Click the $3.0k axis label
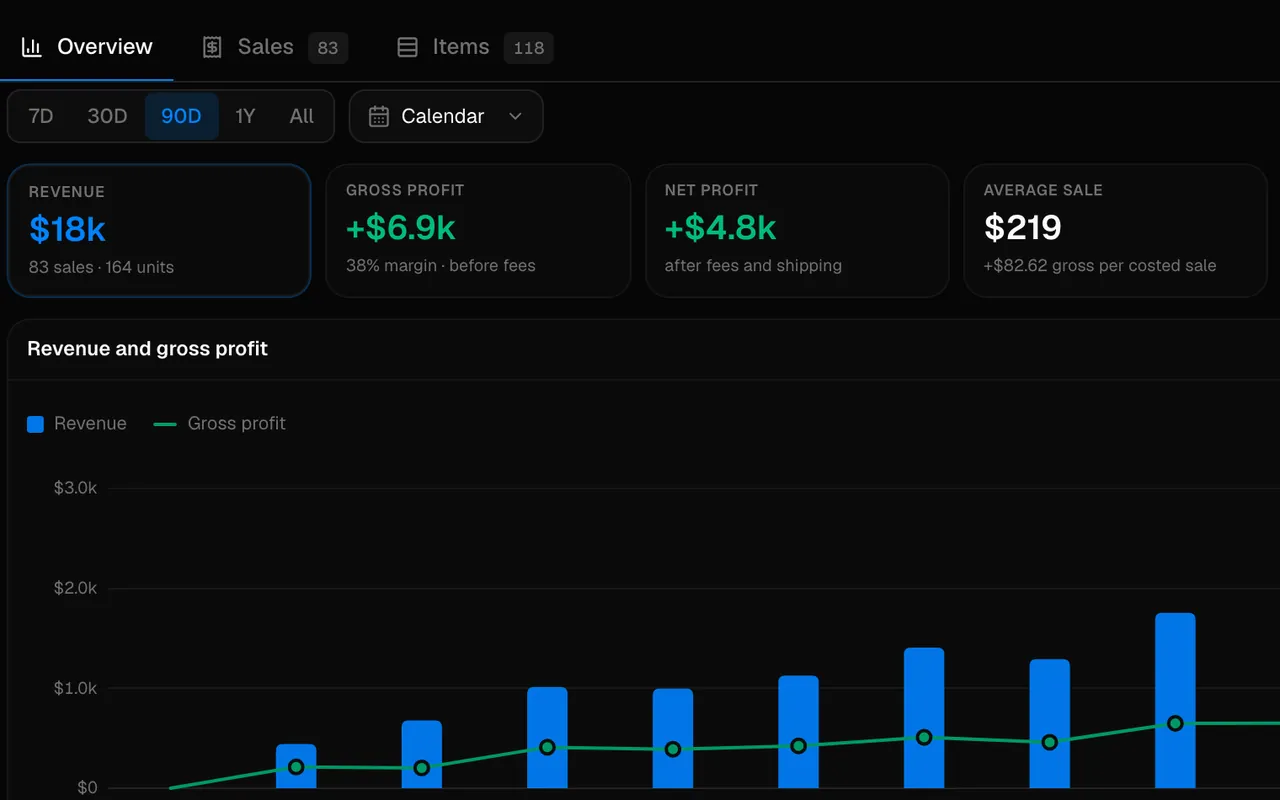This screenshot has height=800, width=1280. 75,488
